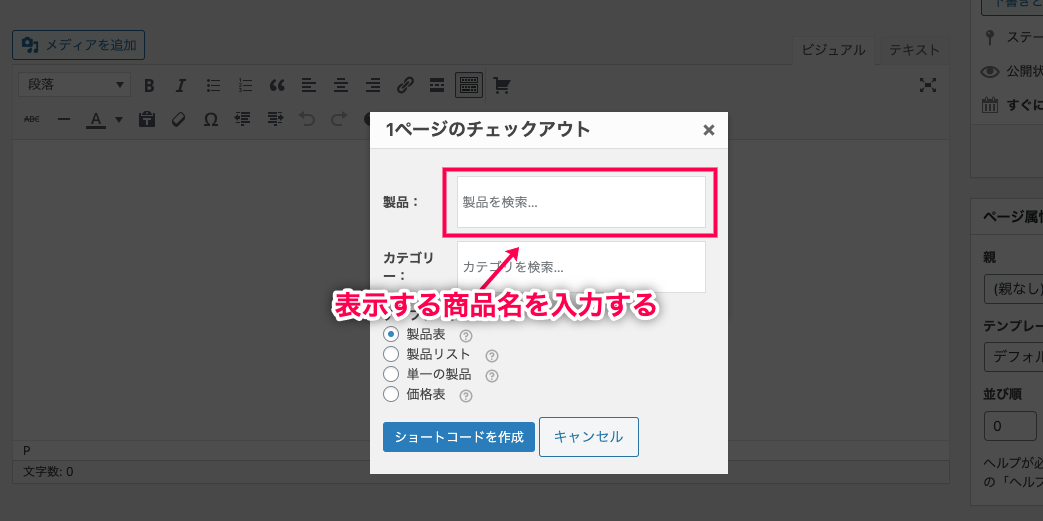Open help icon next to 製品リスト
The height and width of the screenshot is (521, 1043).
coord(492,356)
